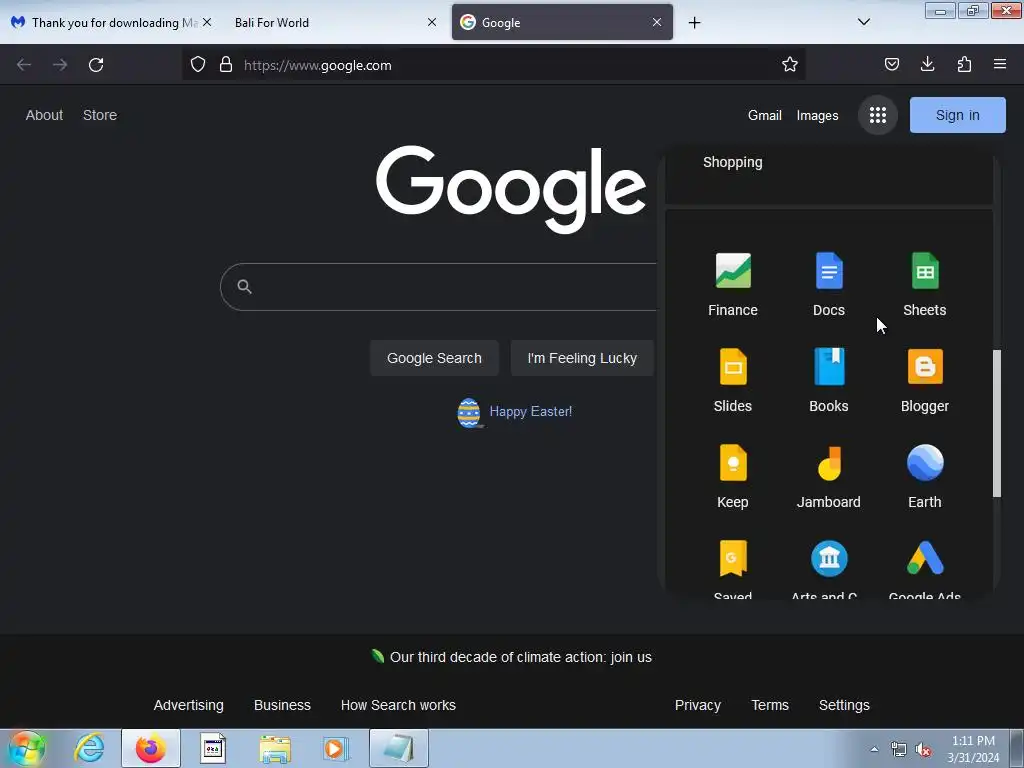Click the apps panel scrollbar thumb

[997, 423]
